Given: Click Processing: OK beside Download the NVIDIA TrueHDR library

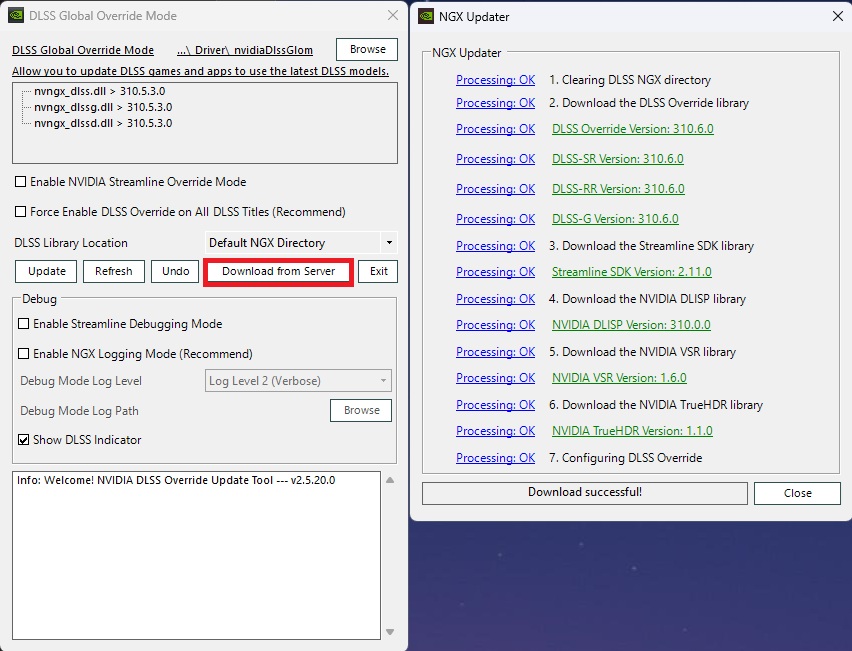Looking at the screenshot, I should pos(495,405).
